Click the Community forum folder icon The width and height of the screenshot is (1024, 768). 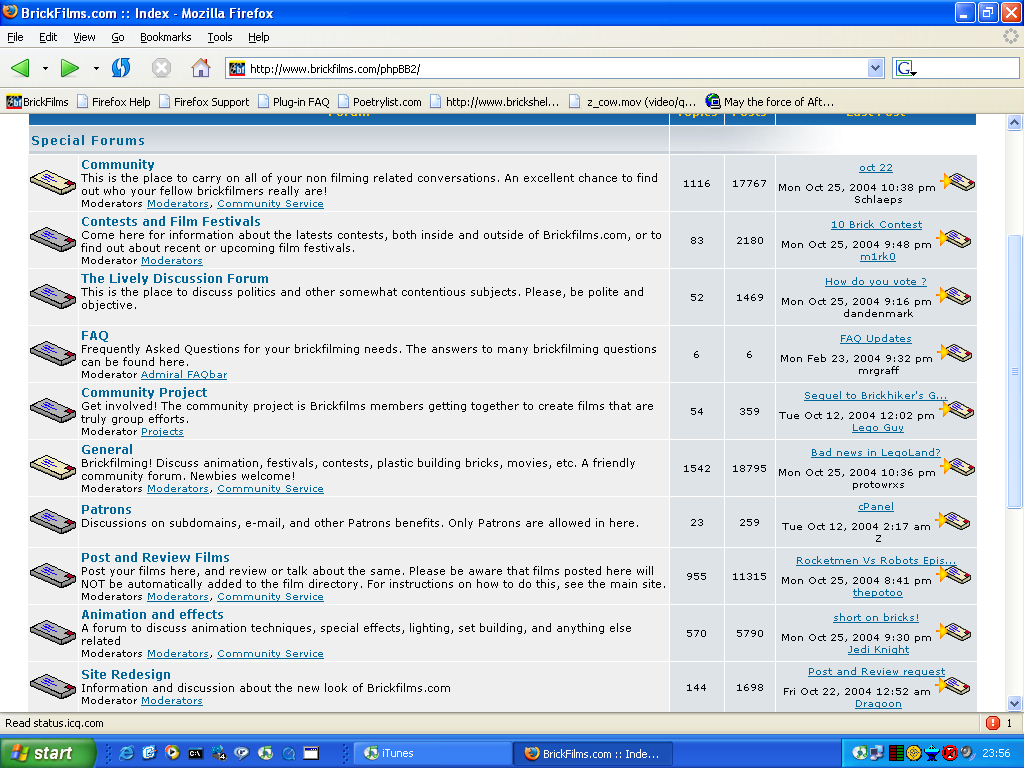53,182
